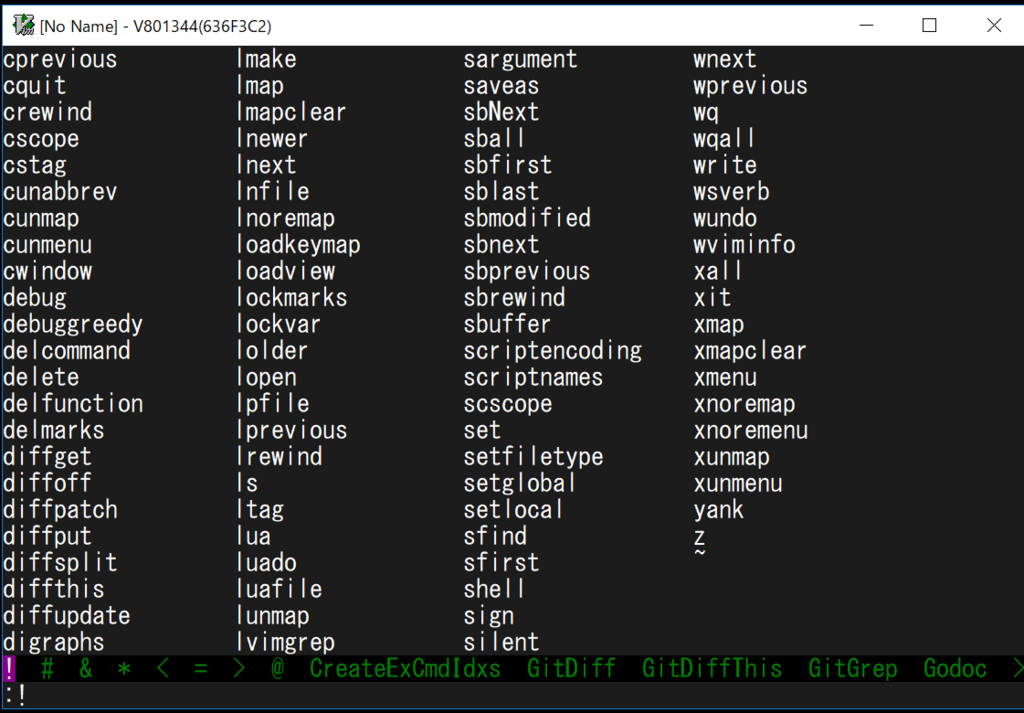The image size is (1024, 713).
Task: Click the word 'setglobal'
Action: coord(520,484)
